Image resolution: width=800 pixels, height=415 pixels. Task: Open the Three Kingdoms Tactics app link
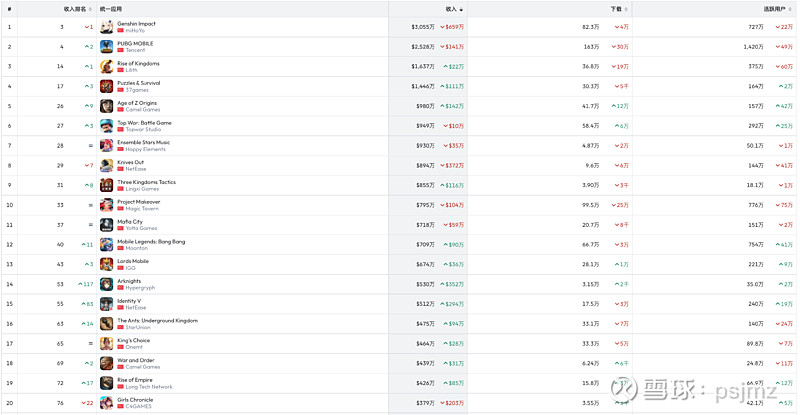point(146,182)
